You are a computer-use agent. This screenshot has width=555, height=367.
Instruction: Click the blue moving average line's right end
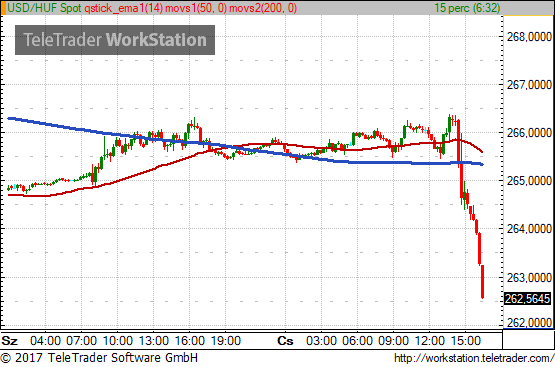click(481, 164)
